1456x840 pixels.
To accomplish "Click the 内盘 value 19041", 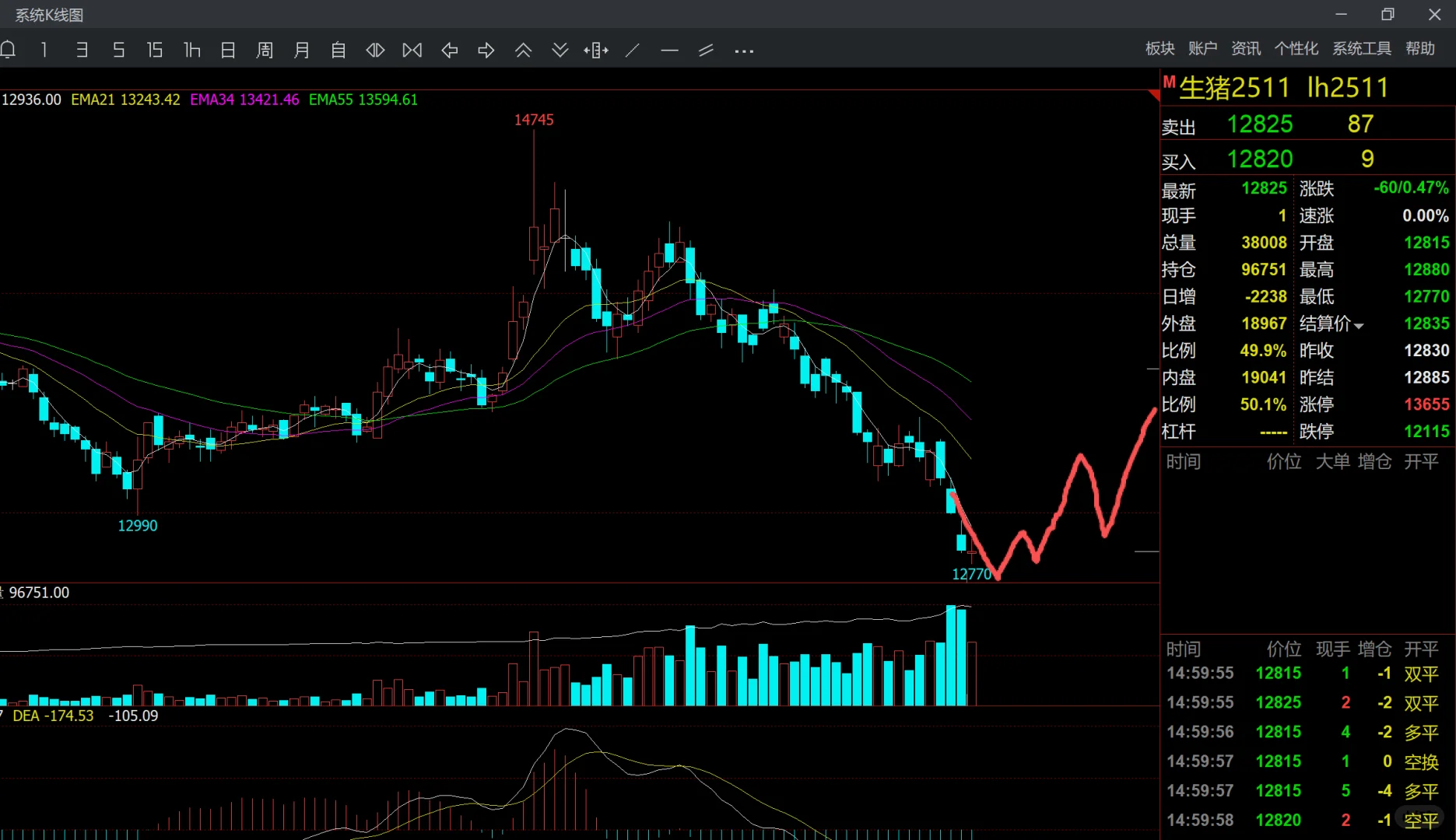I will (1264, 378).
